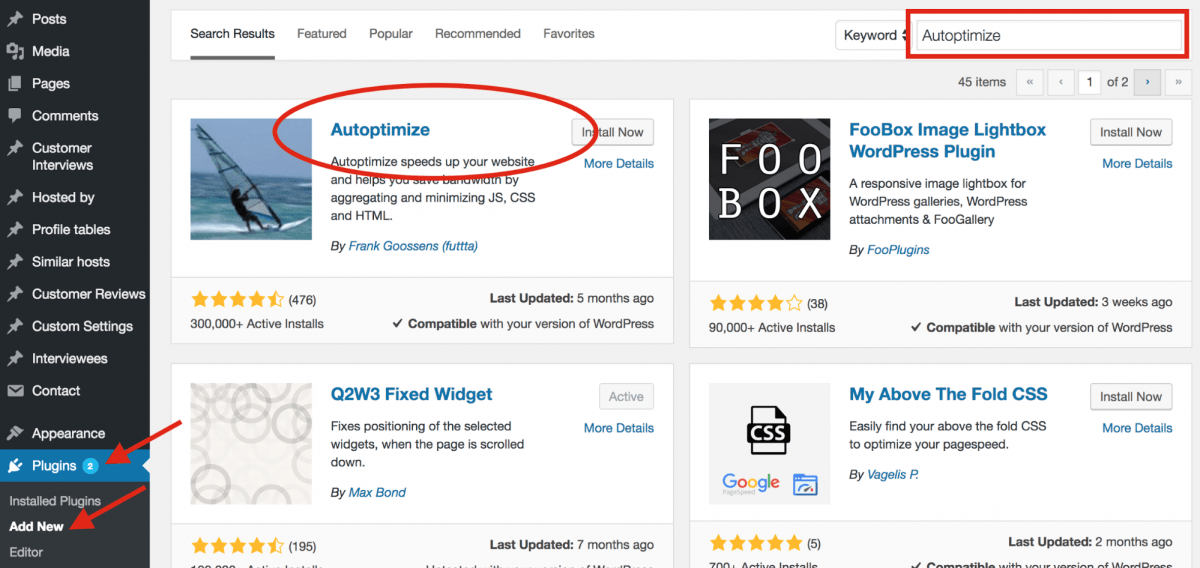The width and height of the screenshot is (1200, 568).
Task: Open More Details for Q2W3 Fixed Widget
Action: (x=619, y=428)
